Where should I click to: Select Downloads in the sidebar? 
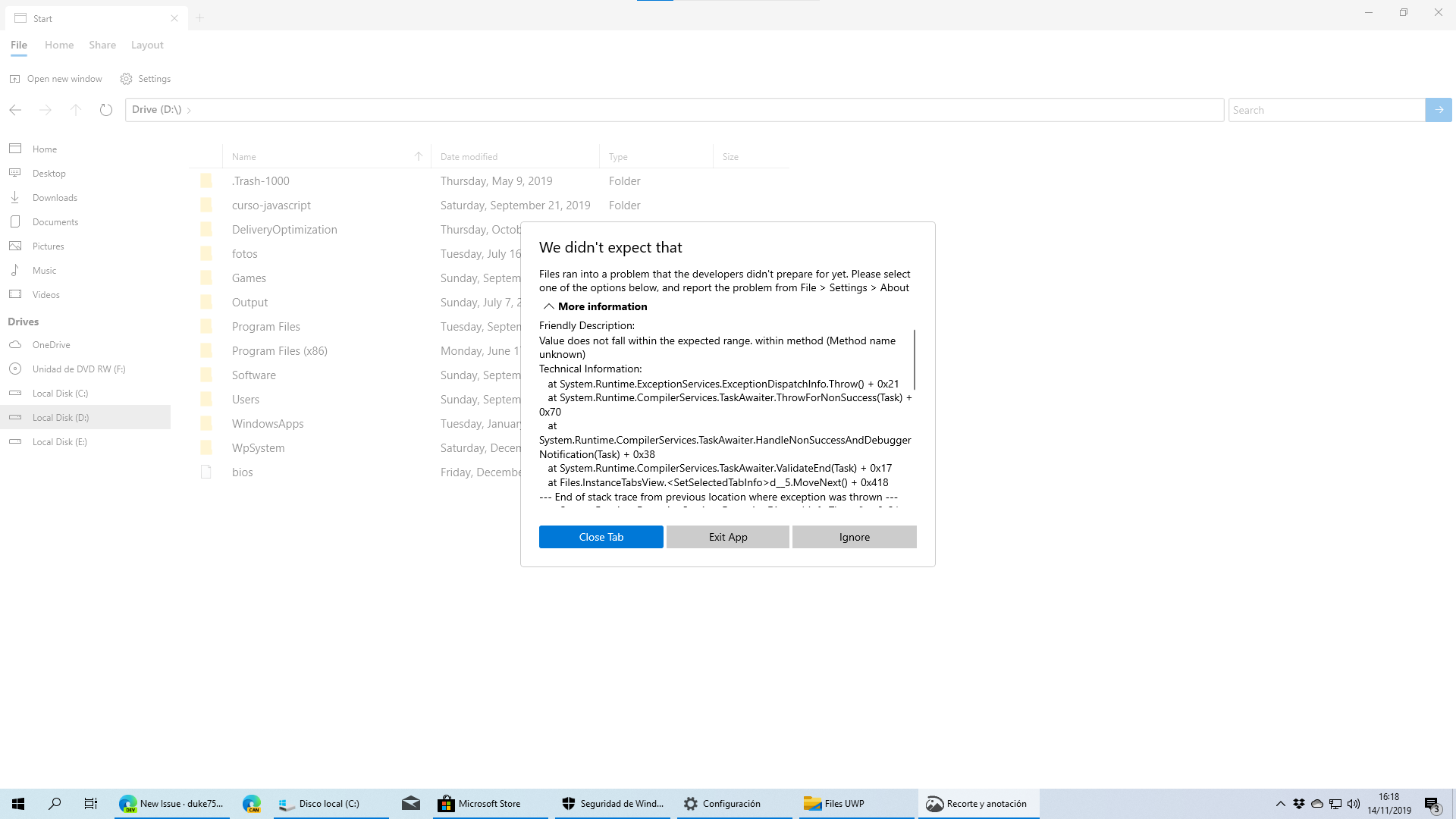point(53,197)
